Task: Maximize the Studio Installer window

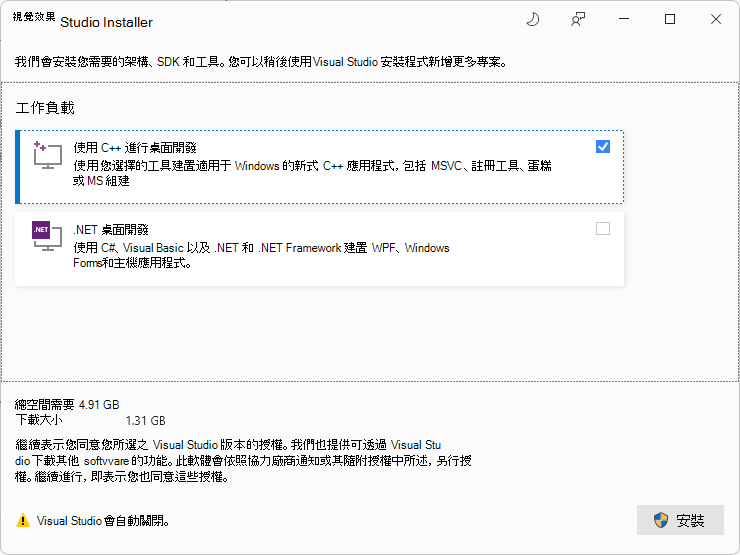Action: coord(670,19)
